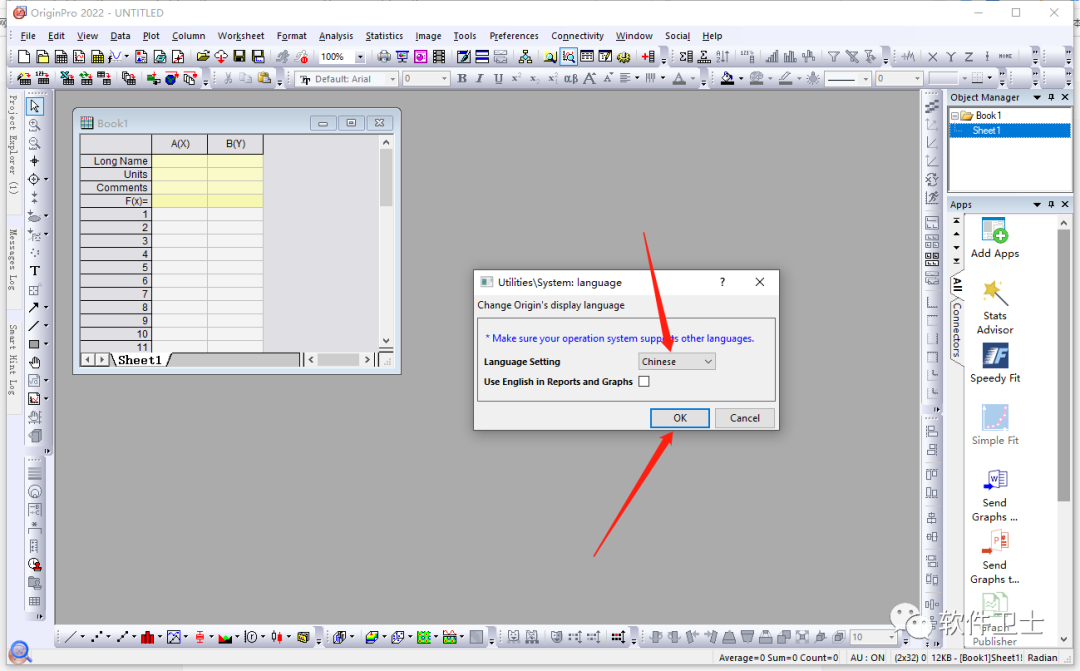The width and height of the screenshot is (1080, 671).
Task: Click the fill color paint bucket swatch
Action: pos(727,79)
